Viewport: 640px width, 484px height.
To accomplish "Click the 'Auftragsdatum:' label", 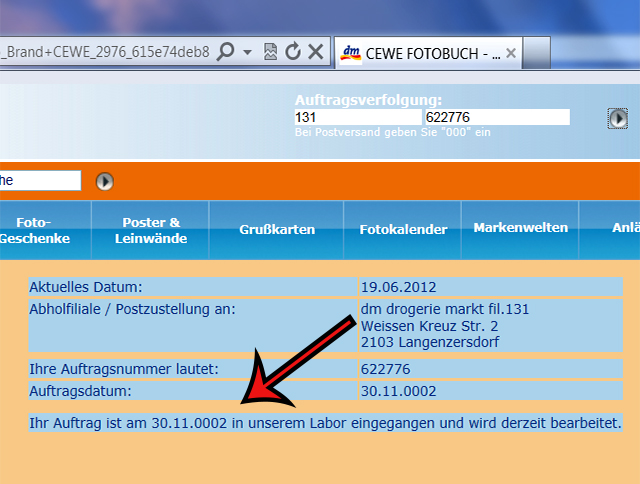I will pyautogui.click(x=80, y=391).
